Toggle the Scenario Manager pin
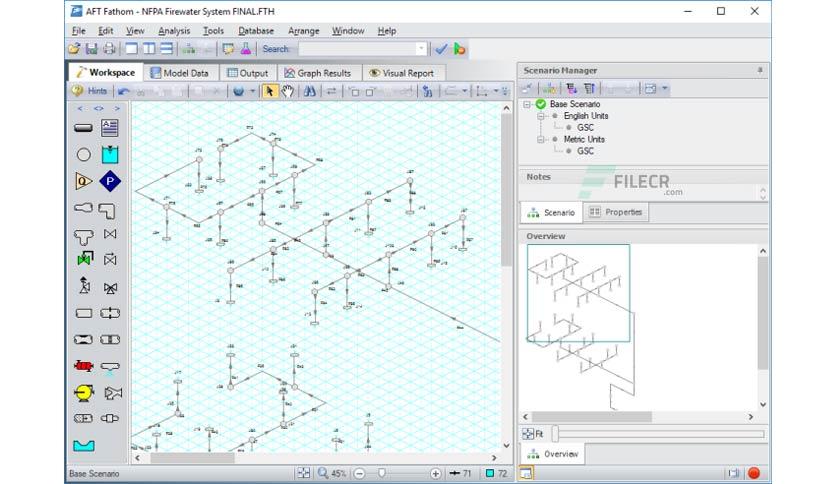 760,70
